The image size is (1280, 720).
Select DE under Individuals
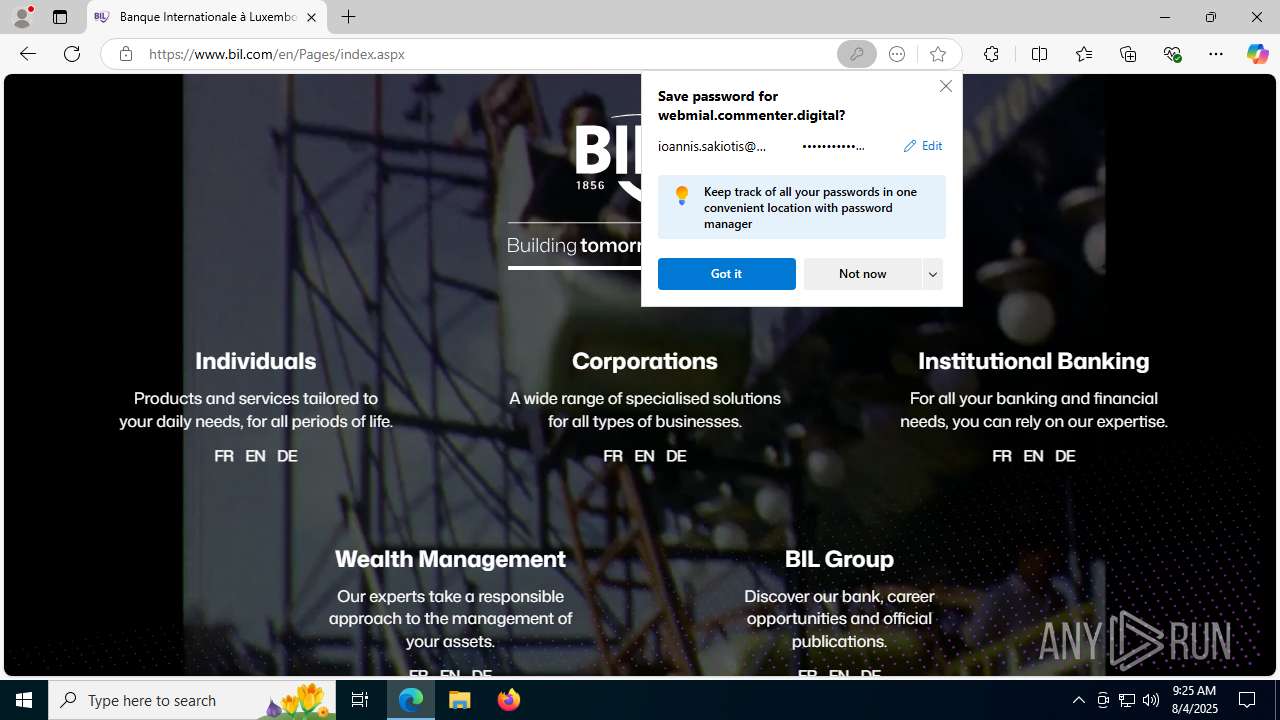(x=287, y=456)
